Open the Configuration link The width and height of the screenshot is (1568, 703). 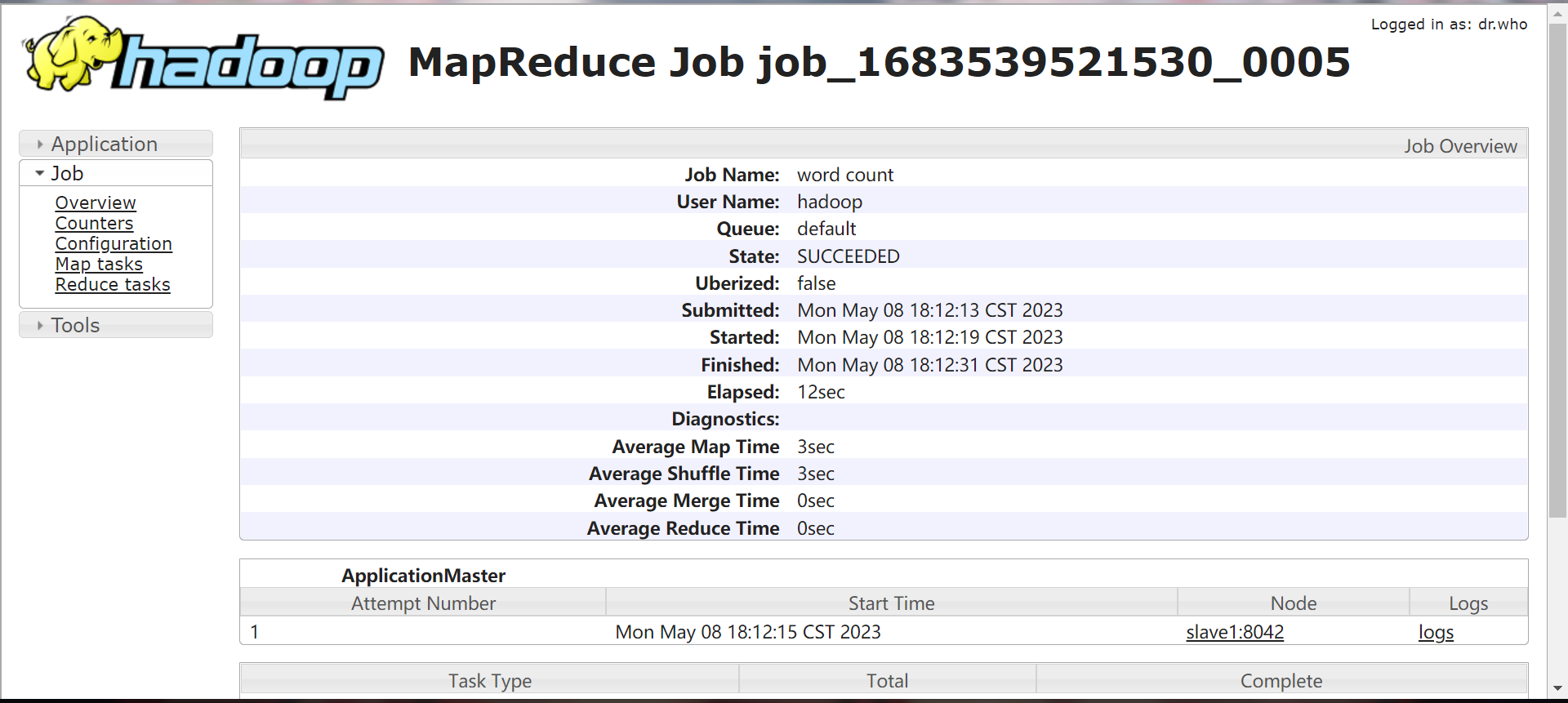114,243
